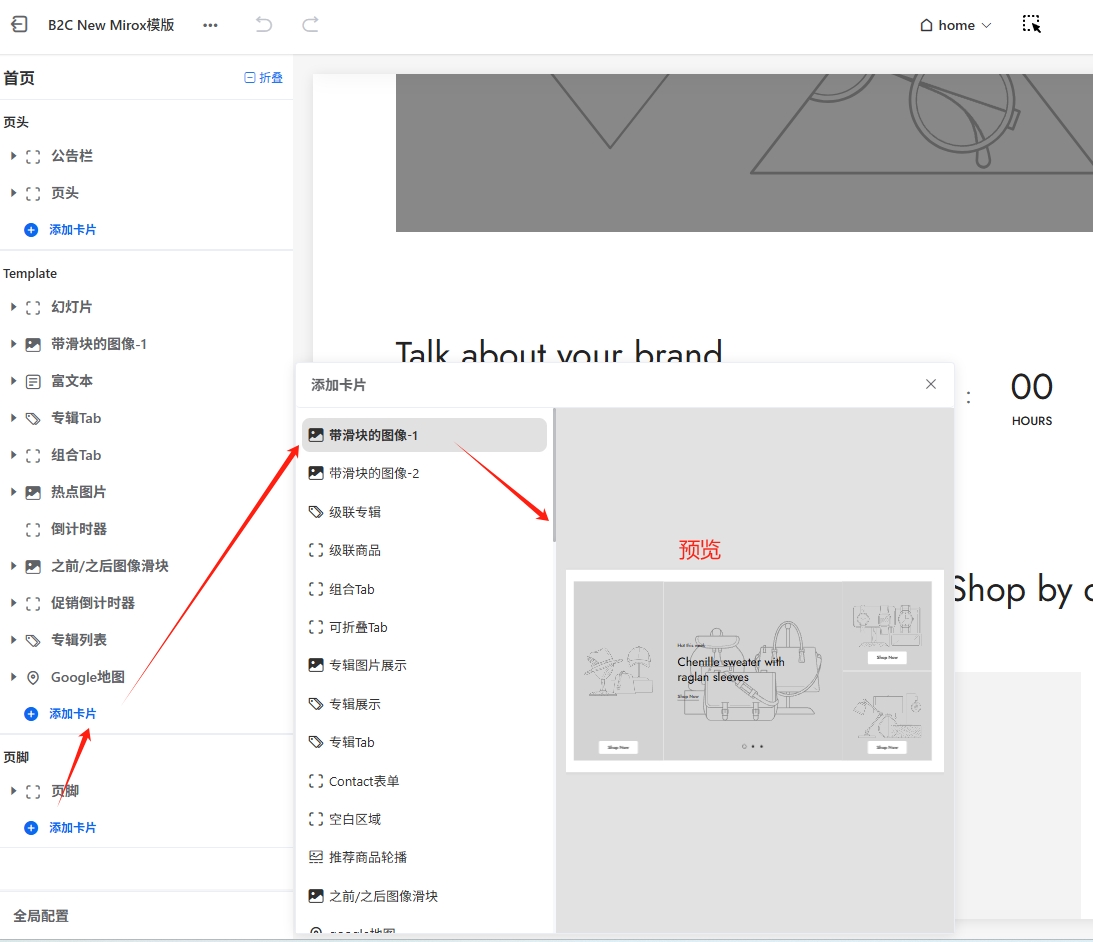Screen dimensions: 1093x942
Task: Expand the 公告栏 tree arrow
Action: (x=13, y=156)
